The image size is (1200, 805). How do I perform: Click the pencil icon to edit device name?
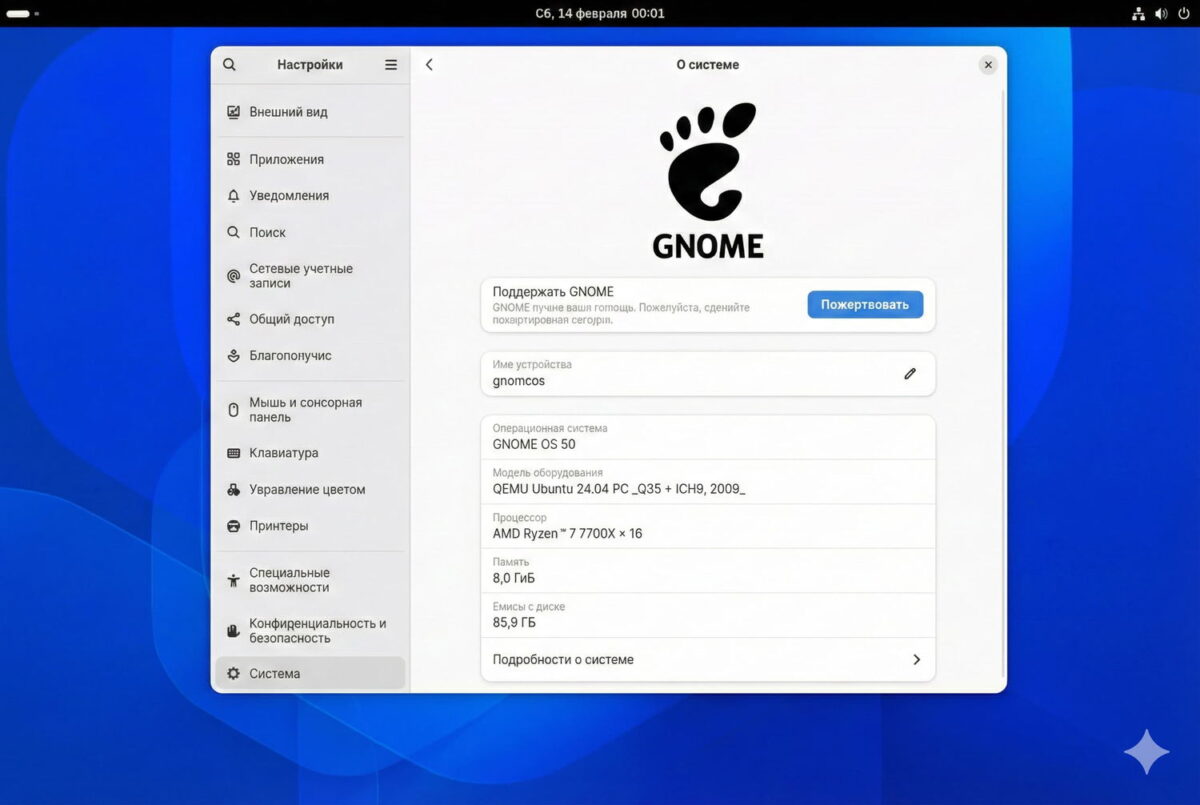coord(909,373)
